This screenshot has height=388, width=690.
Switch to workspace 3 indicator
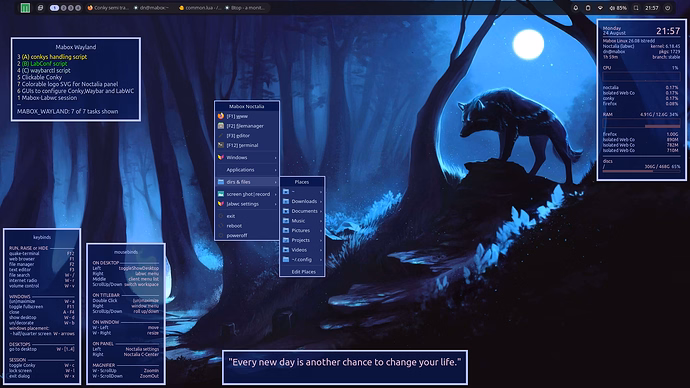[70, 7]
